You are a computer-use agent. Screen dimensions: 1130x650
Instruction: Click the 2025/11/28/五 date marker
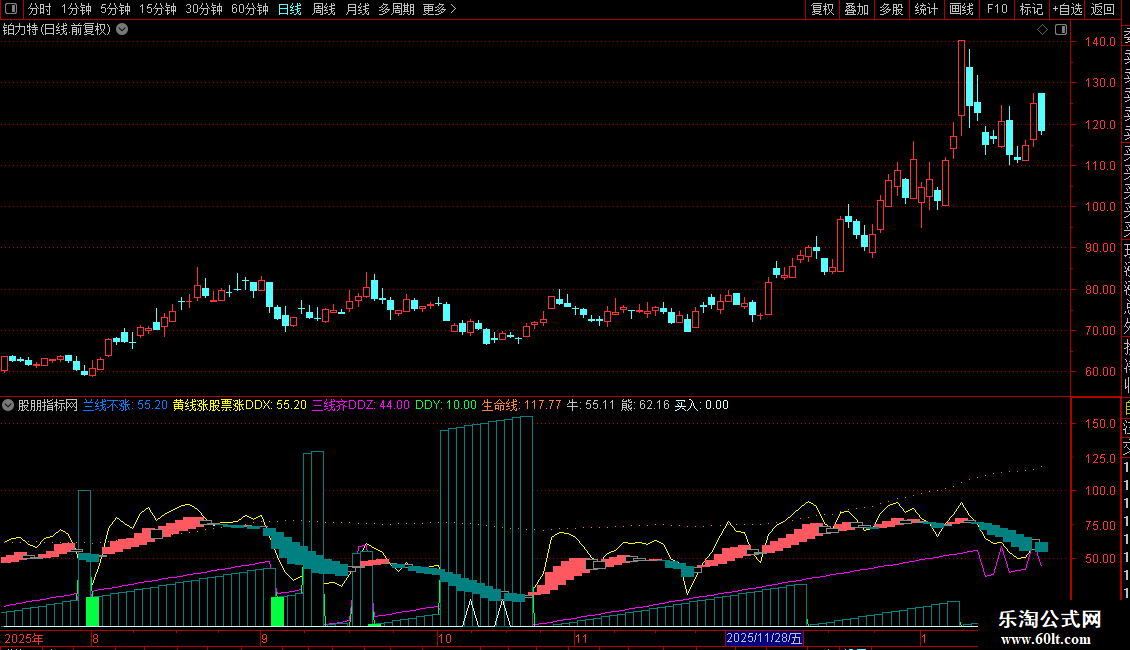(x=764, y=638)
